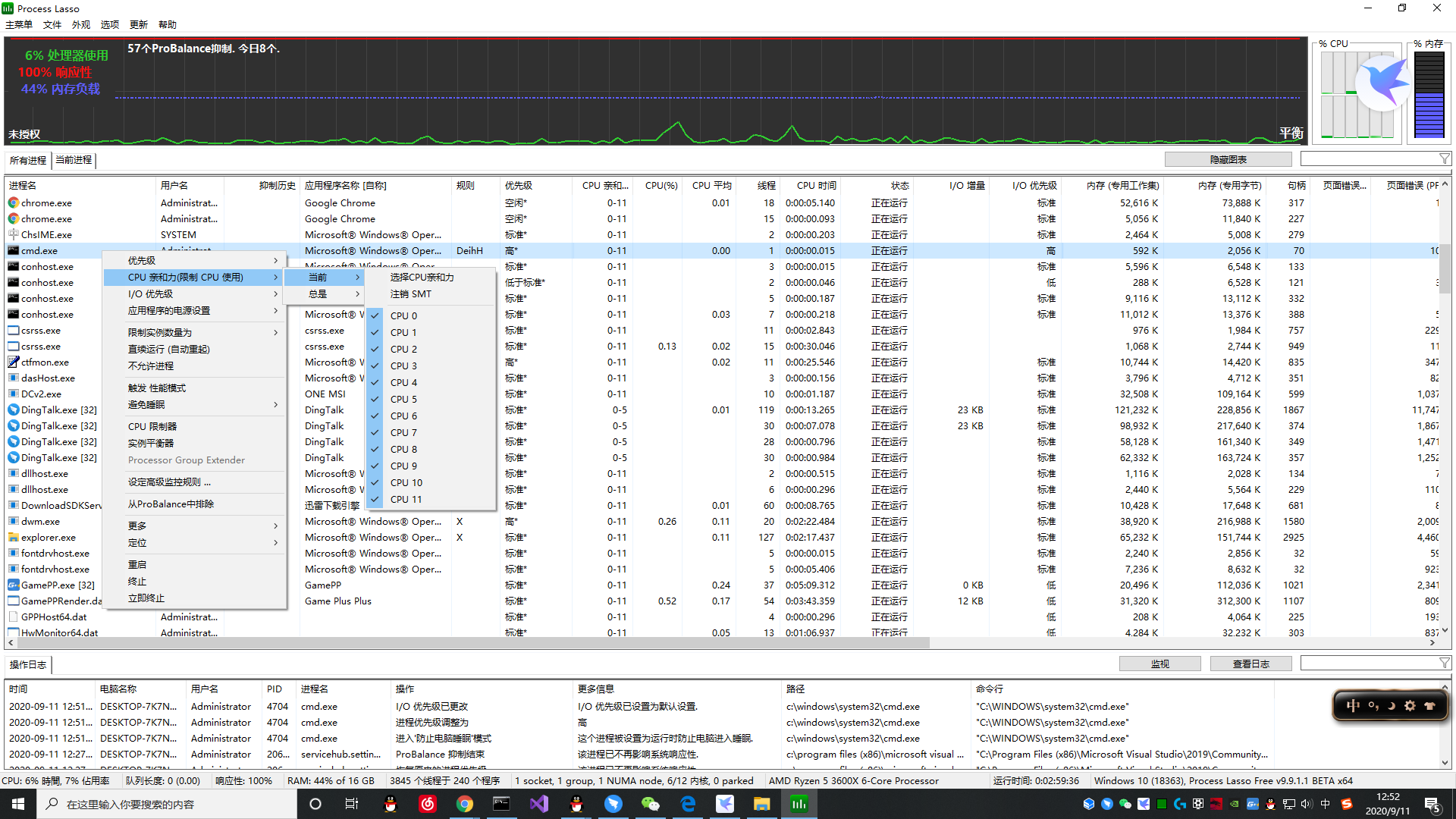
Task: Open Visual Studio from the taskbar
Action: point(539,804)
